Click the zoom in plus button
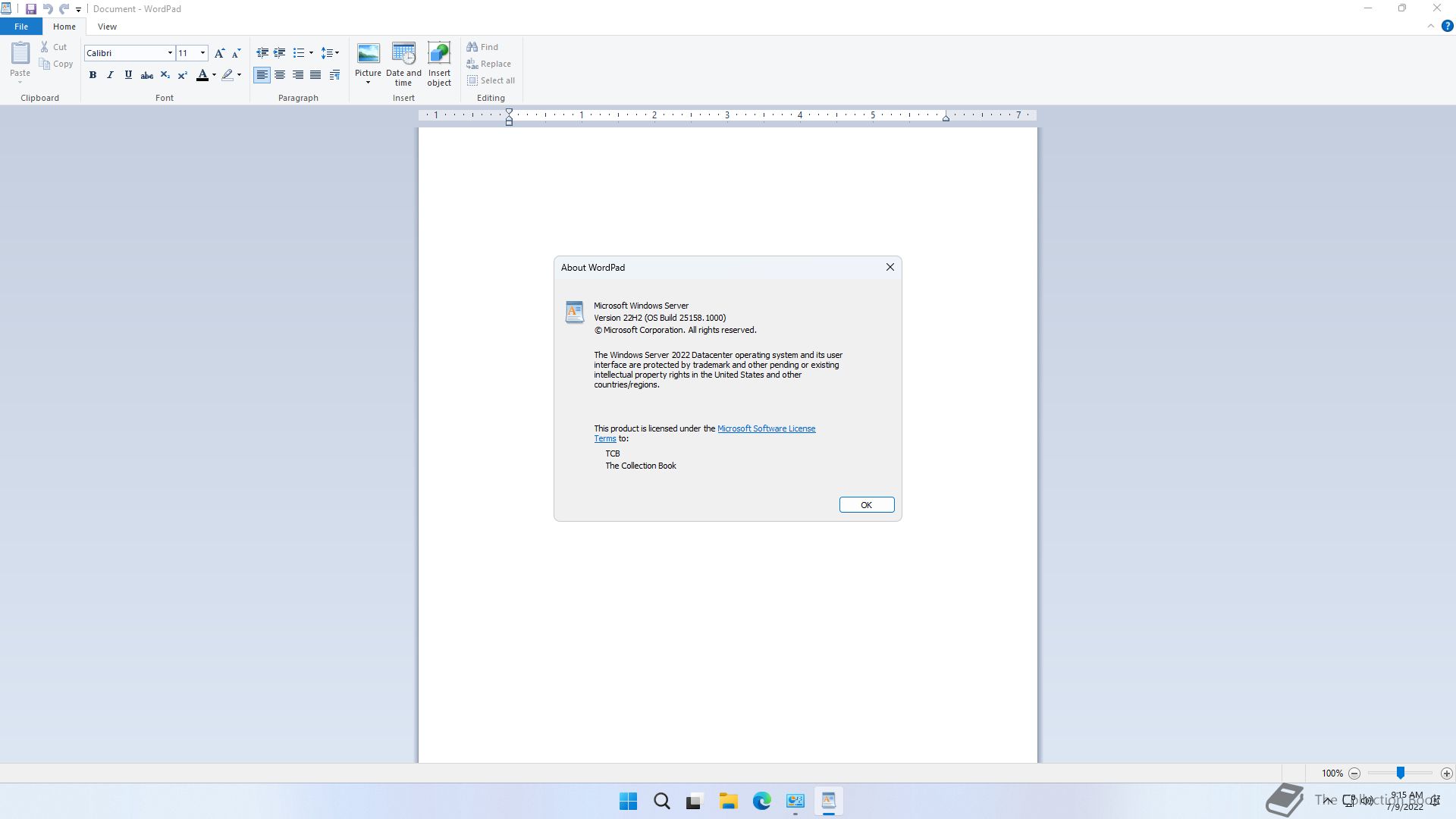 (1447, 773)
